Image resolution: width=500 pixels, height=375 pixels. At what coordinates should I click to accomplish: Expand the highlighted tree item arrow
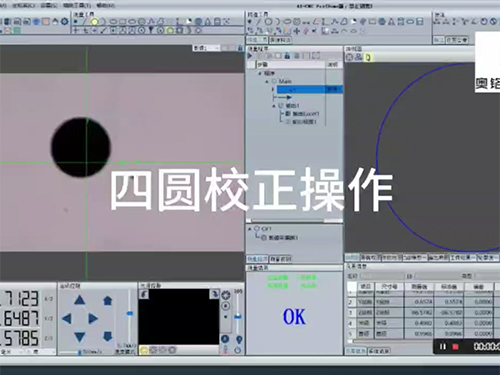pyautogui.click(x=273, y=89)
